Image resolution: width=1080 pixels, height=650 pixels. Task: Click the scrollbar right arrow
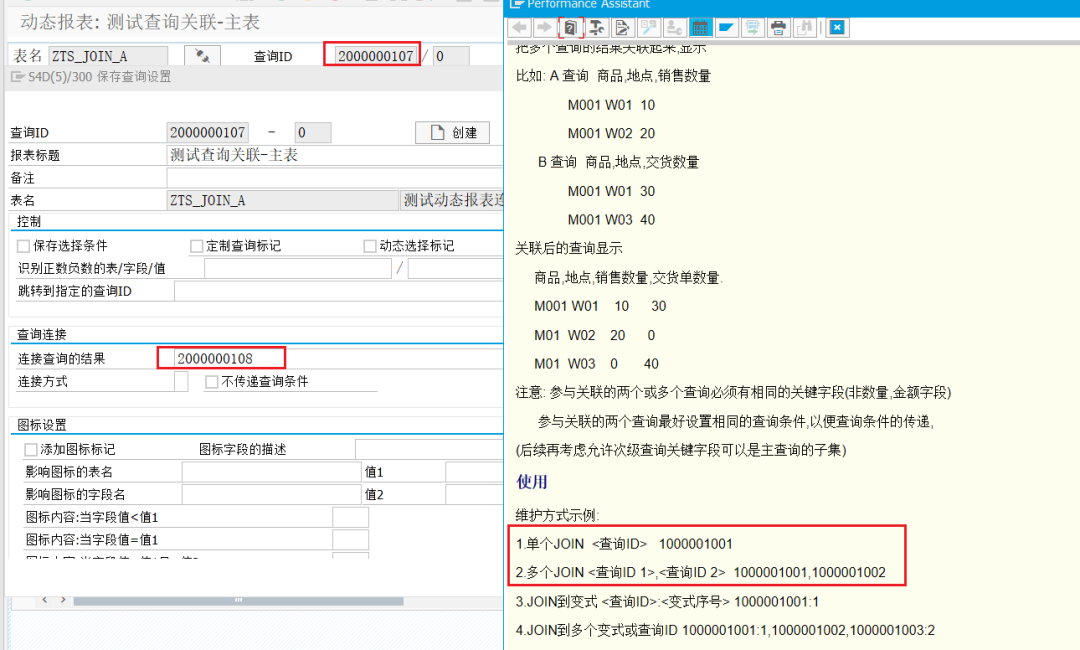coord(63,600)
